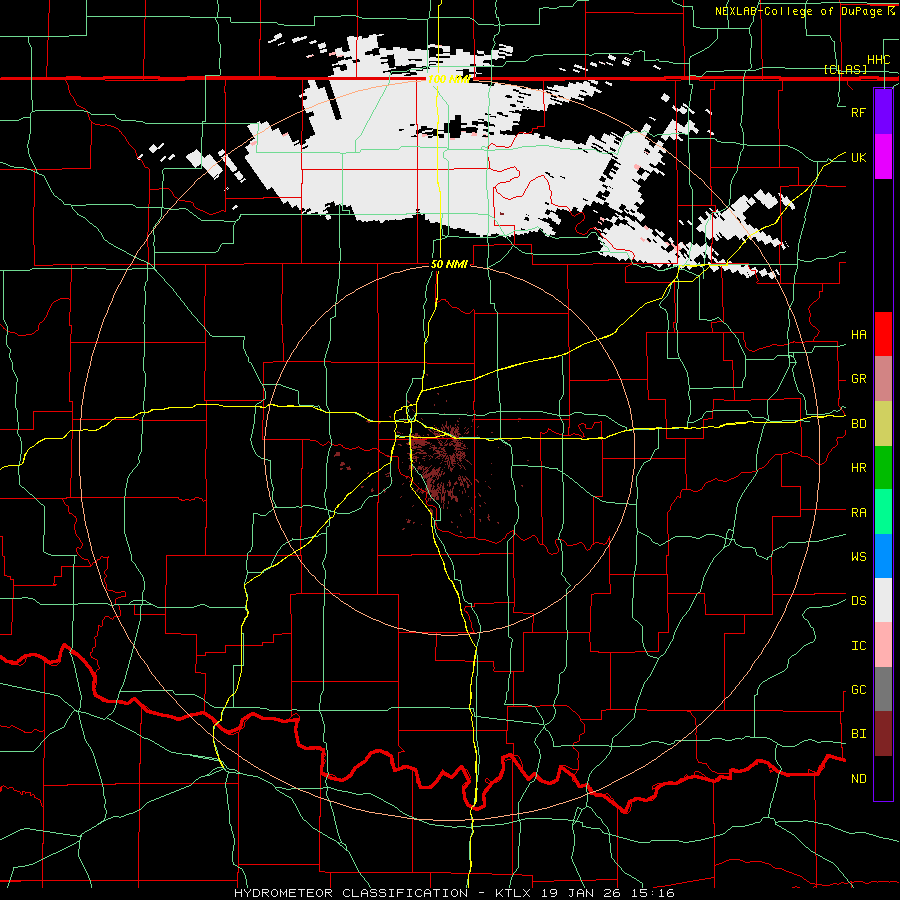Viewport: 900px width, 900px height.
Task: Click the 'HR' legend label
Action: [858, 467]
